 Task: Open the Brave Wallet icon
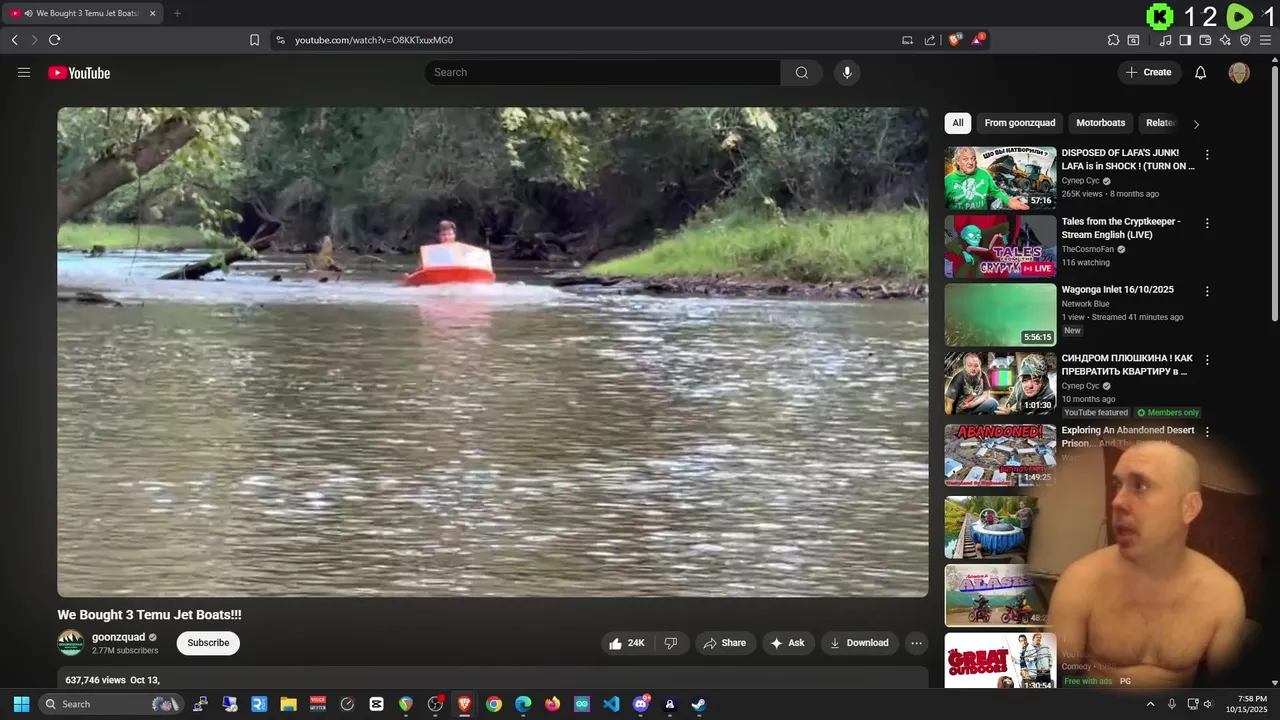pyautogui.click(x=1205, y=40)
